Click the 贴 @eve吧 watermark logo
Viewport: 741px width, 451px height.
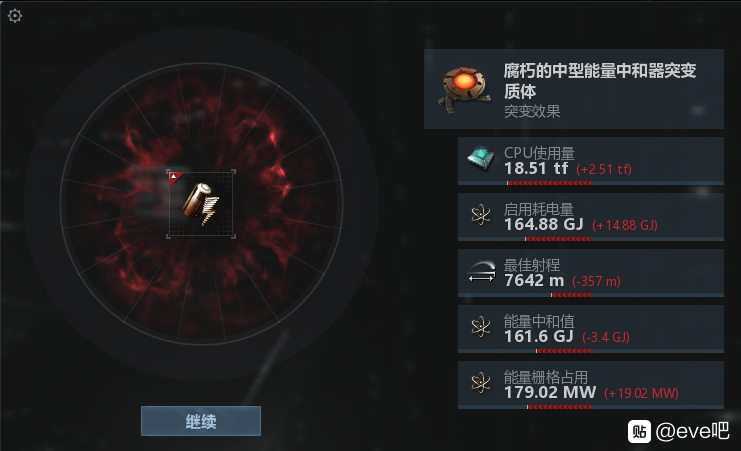coord(678,431)
